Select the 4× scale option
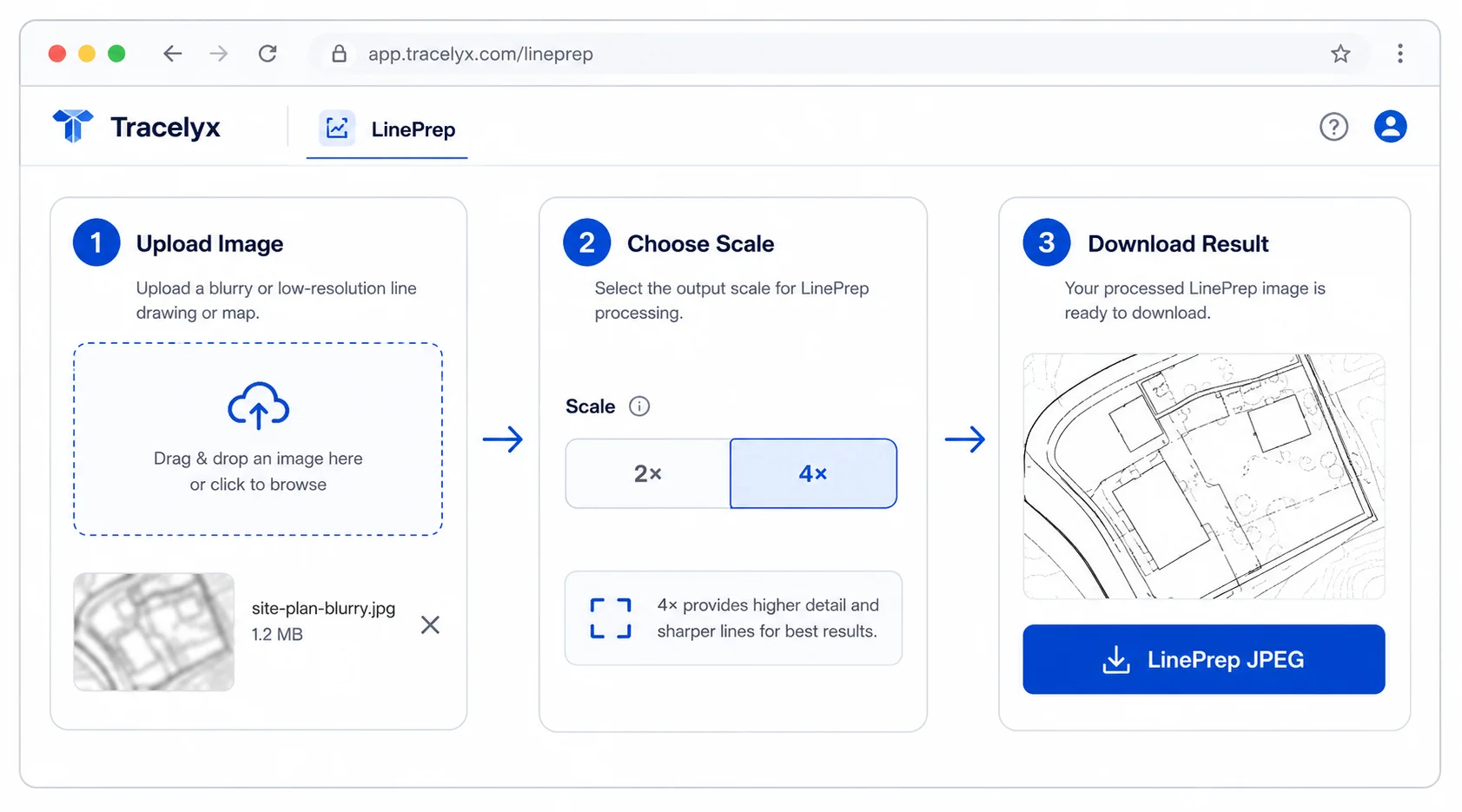Viewport: 1462px width, 812px height. tap(813, 473)
